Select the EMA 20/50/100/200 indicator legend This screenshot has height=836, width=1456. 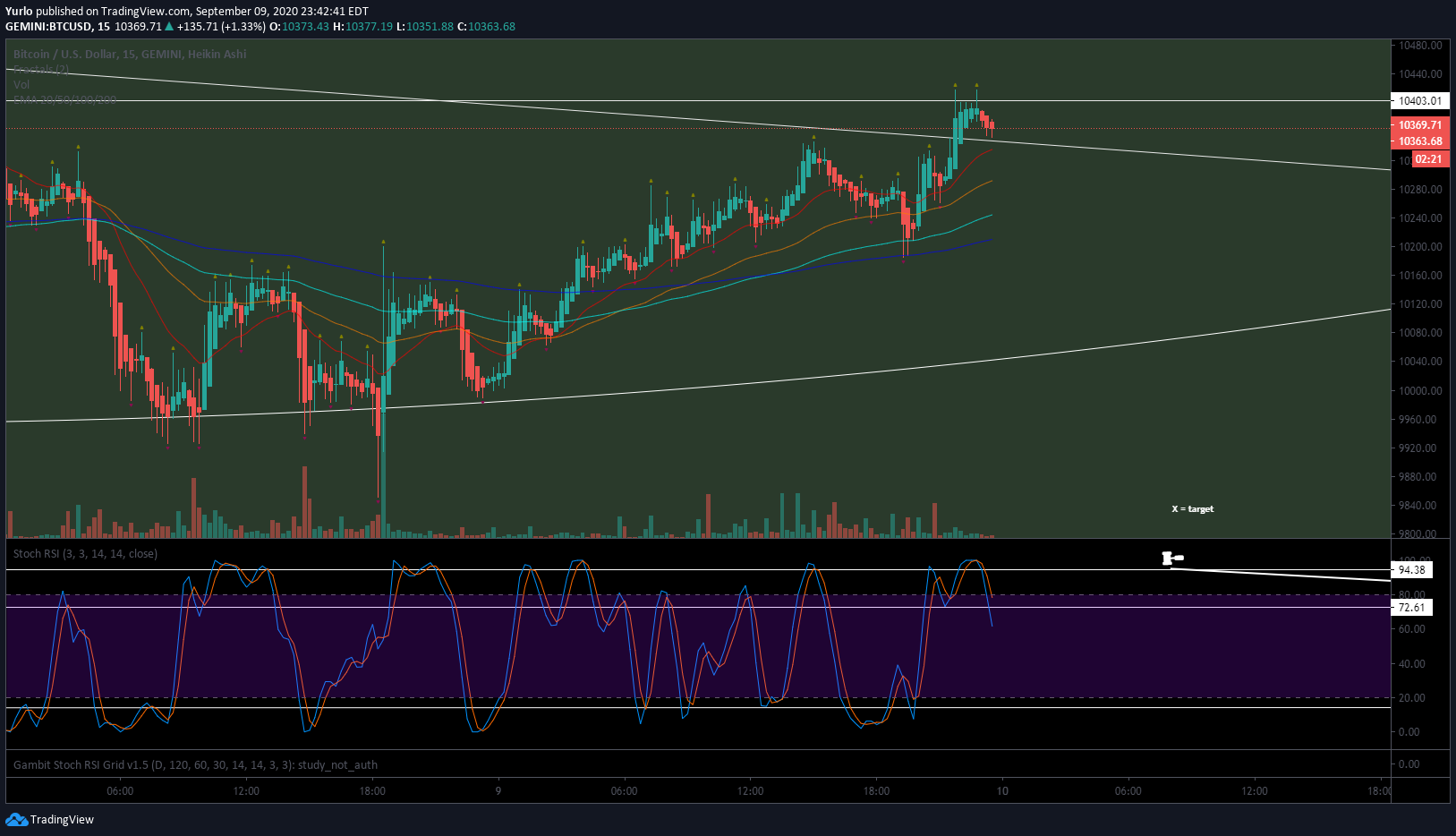click(64, 99)
